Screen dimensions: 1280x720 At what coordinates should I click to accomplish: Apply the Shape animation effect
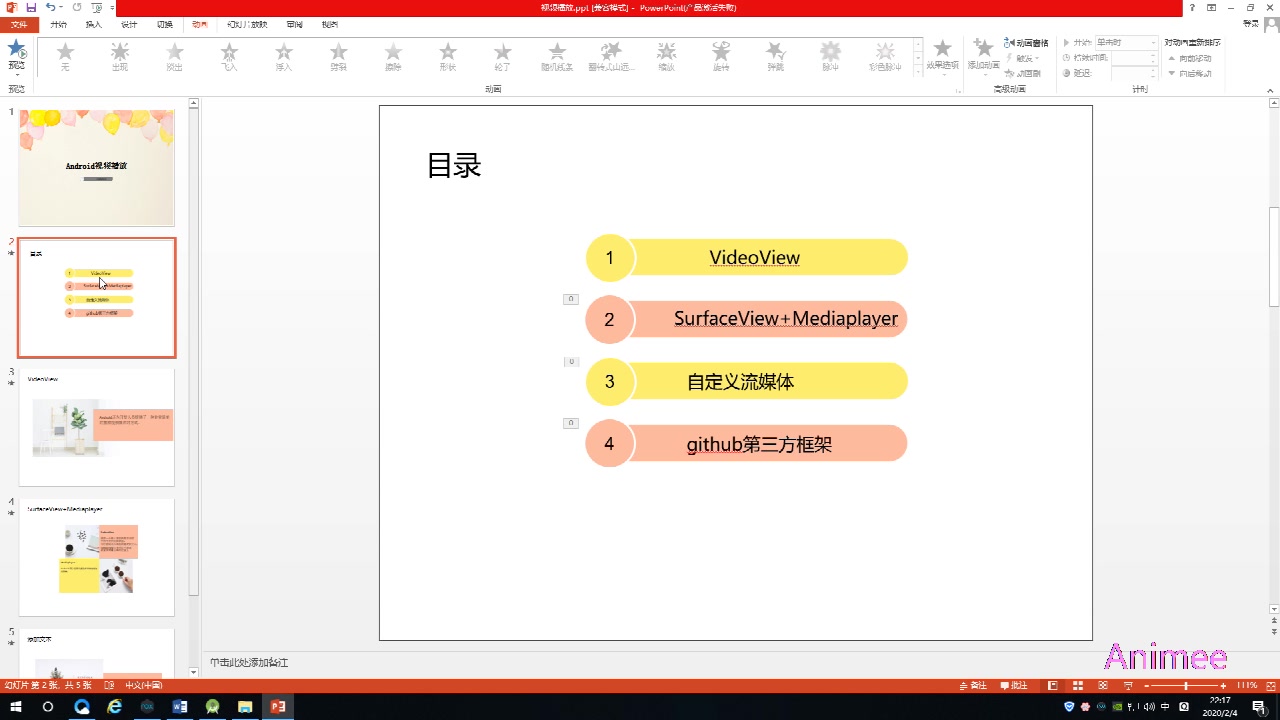point(448,56)
